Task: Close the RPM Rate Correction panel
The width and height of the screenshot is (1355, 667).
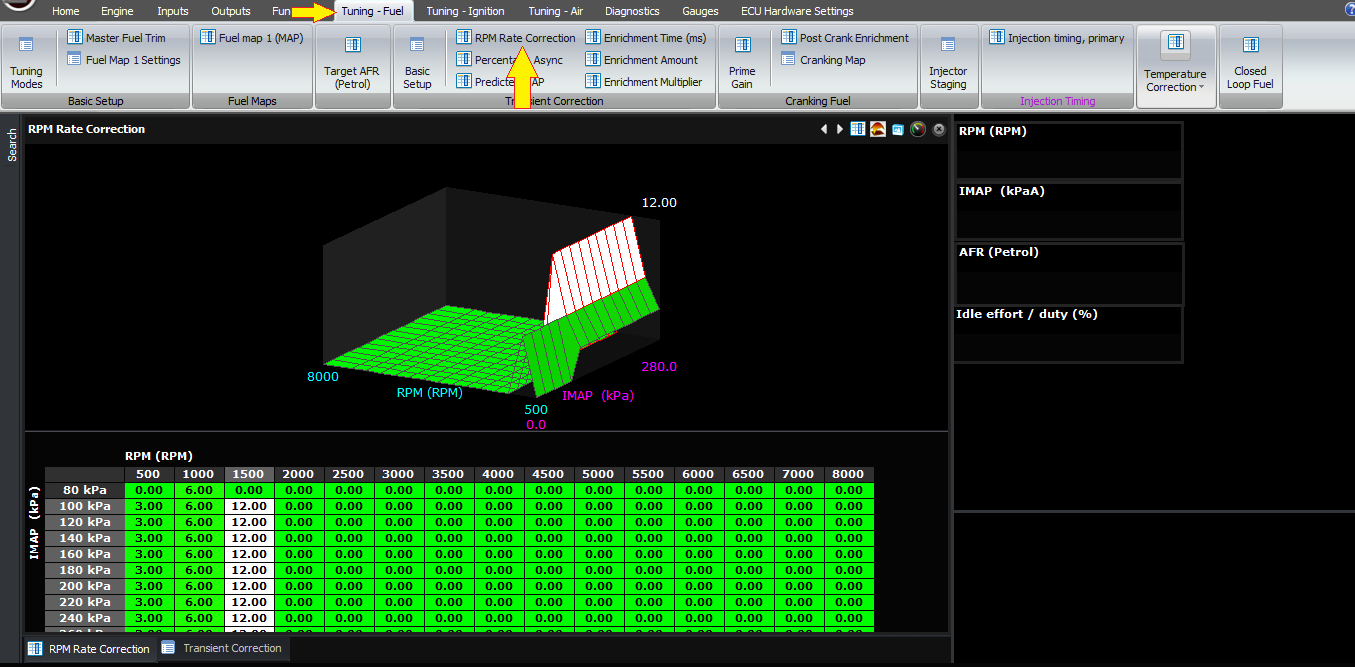Action: coord(939,129)
